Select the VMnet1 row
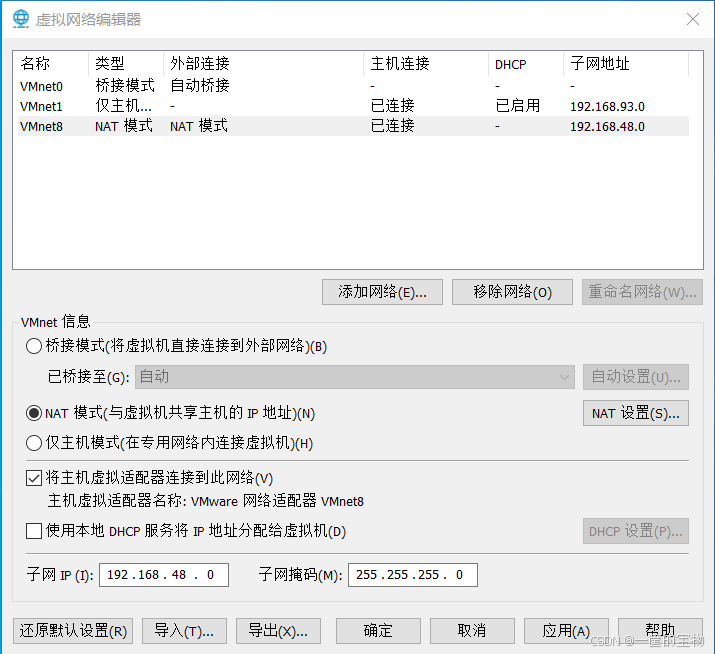 pyautogui.click(x=353, y=106)
